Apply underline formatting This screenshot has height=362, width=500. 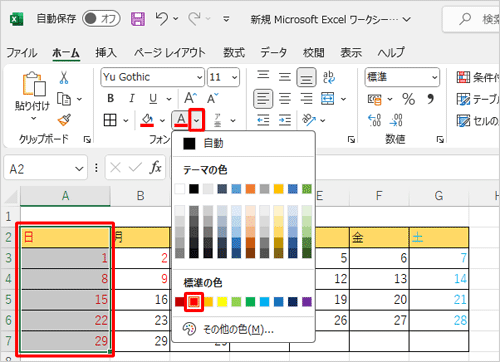(153, 99)
